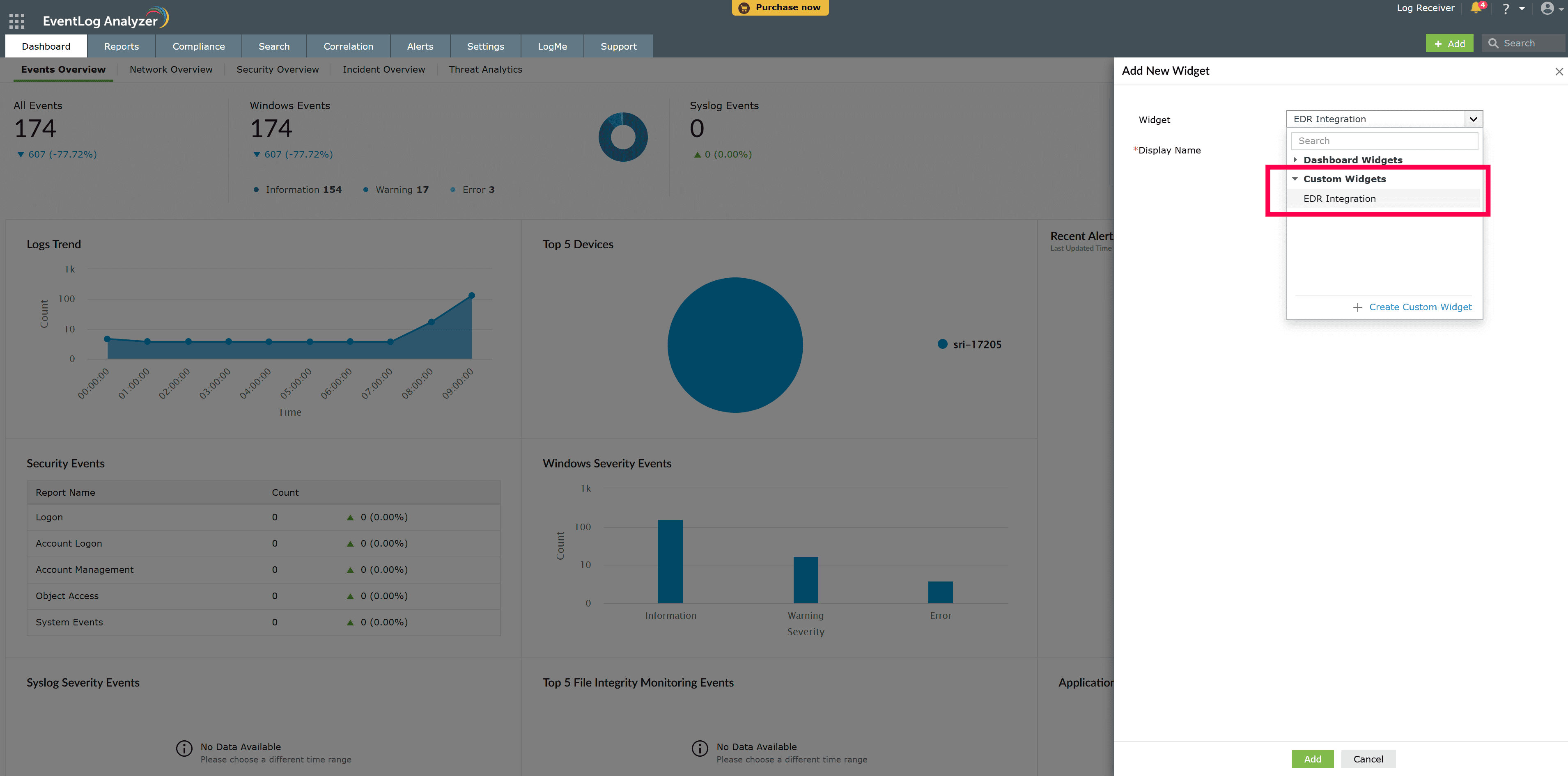Open the help question mark icon
Viewport: 1568px width, 776px height.
(1505, 9)
